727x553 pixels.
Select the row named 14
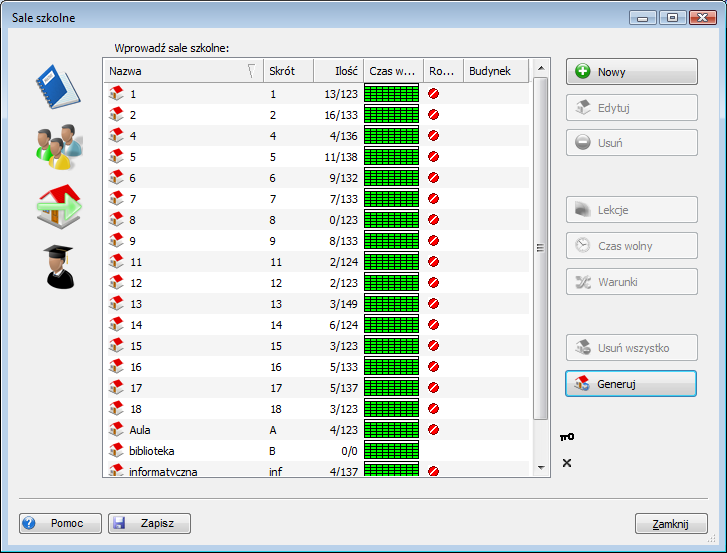[318, 324]
